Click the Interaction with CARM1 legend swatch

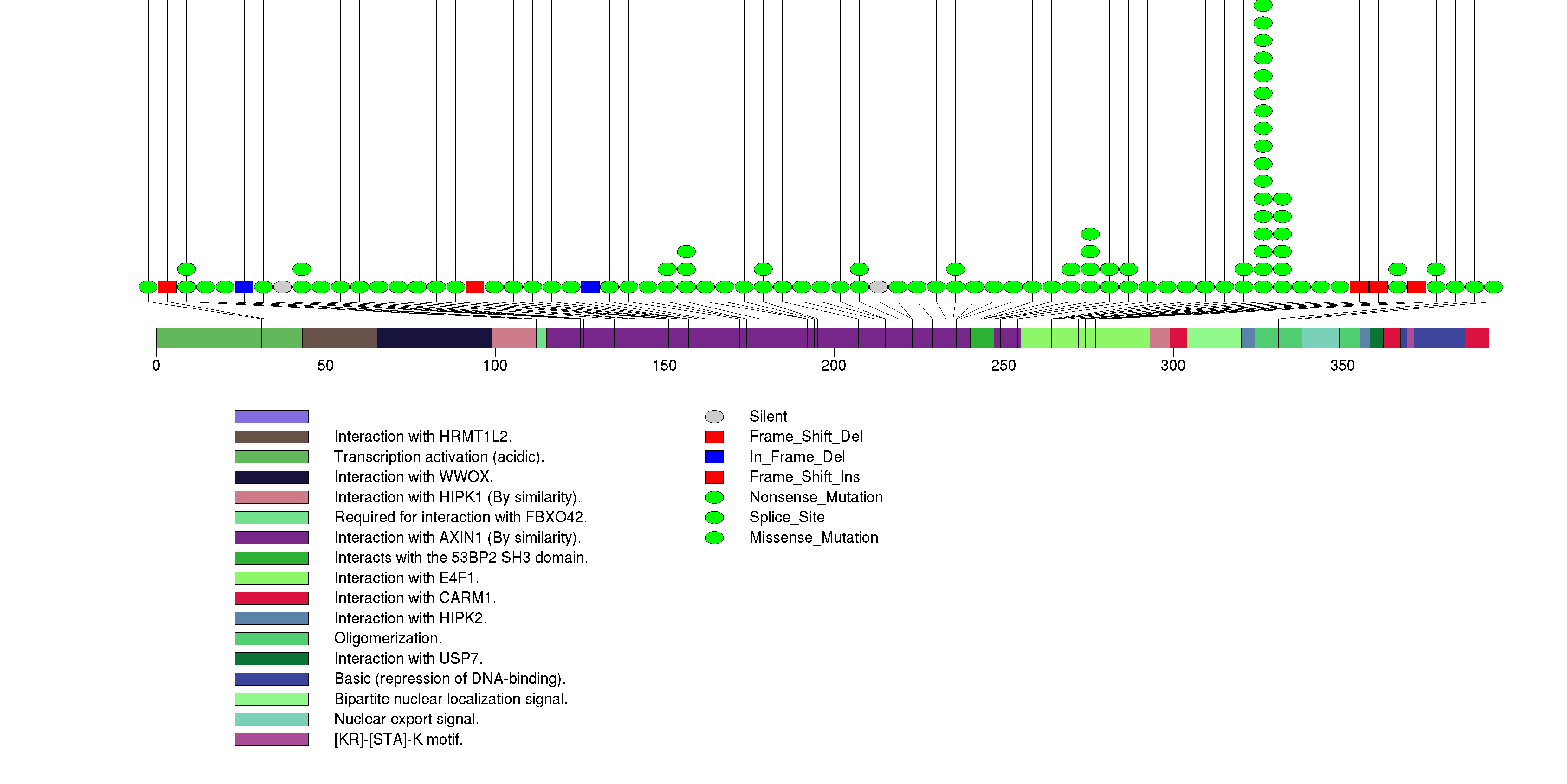(x=272, y=598)
